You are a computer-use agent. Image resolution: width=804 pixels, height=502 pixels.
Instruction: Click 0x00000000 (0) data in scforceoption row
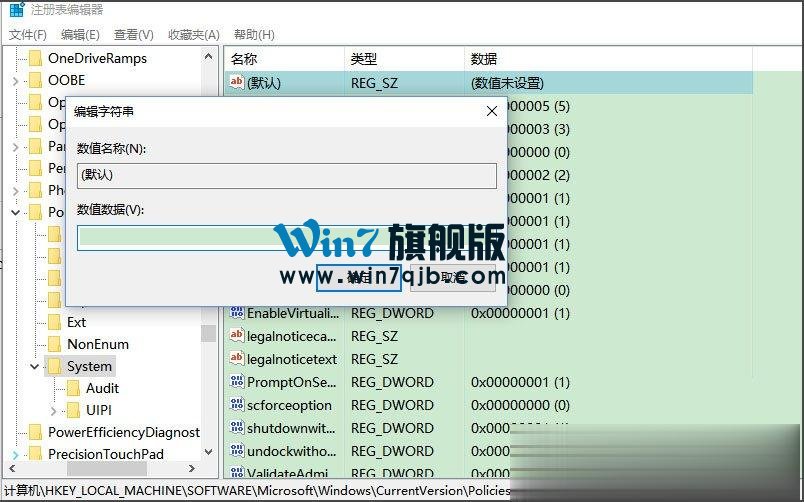tap(520, 405)
